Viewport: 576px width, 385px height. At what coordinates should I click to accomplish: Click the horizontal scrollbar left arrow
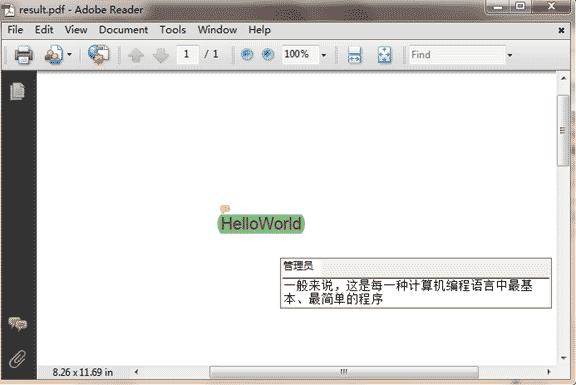click(x=136, y=372)
